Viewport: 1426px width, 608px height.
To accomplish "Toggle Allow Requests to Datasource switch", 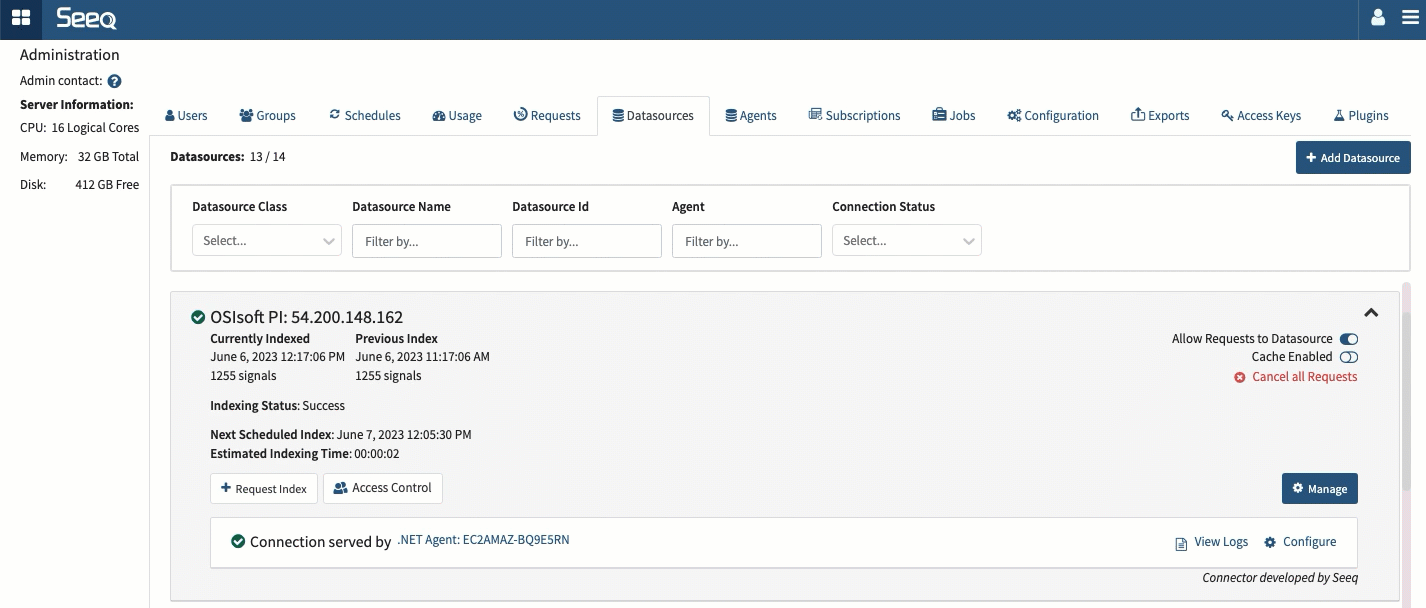I will click(x=1348, y=339).
